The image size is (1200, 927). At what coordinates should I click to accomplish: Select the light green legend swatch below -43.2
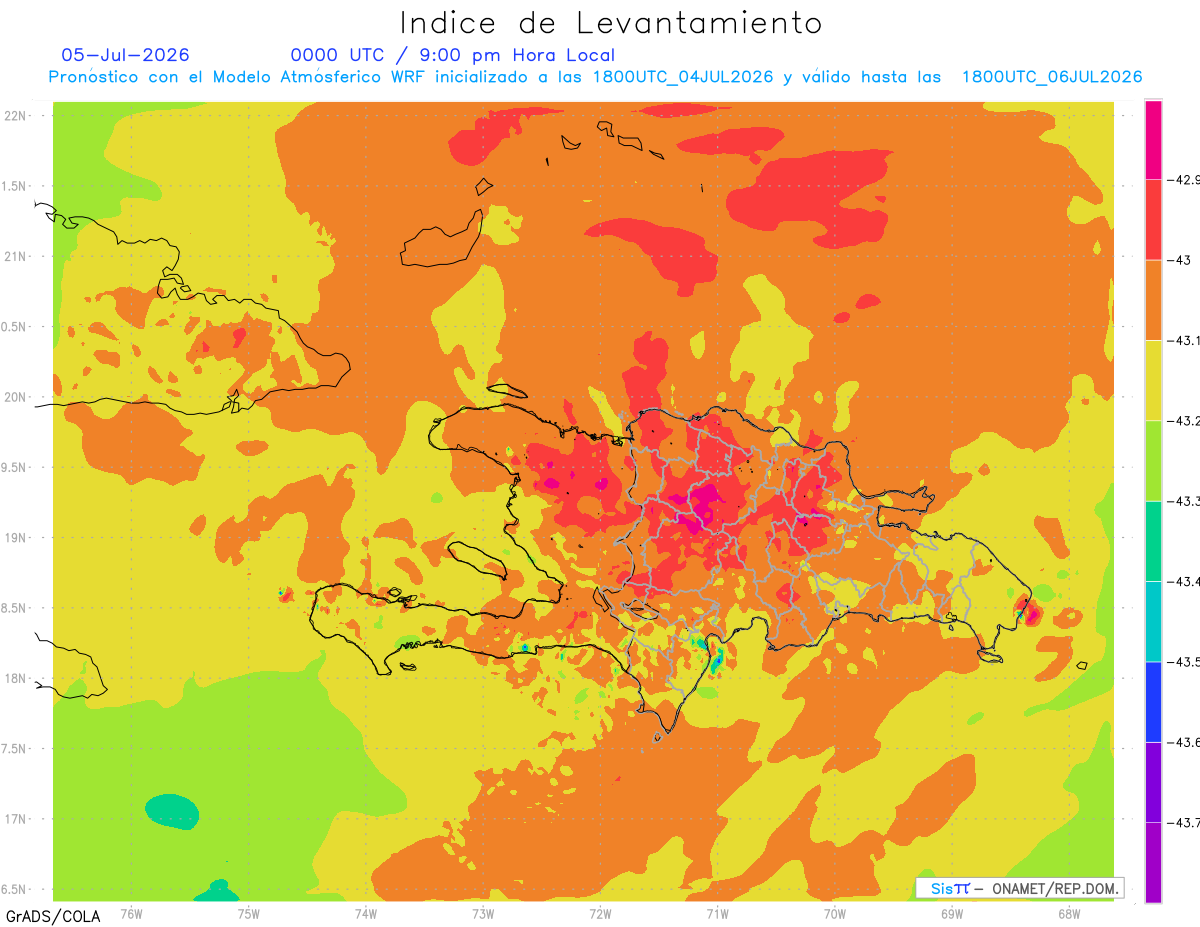1153,460
